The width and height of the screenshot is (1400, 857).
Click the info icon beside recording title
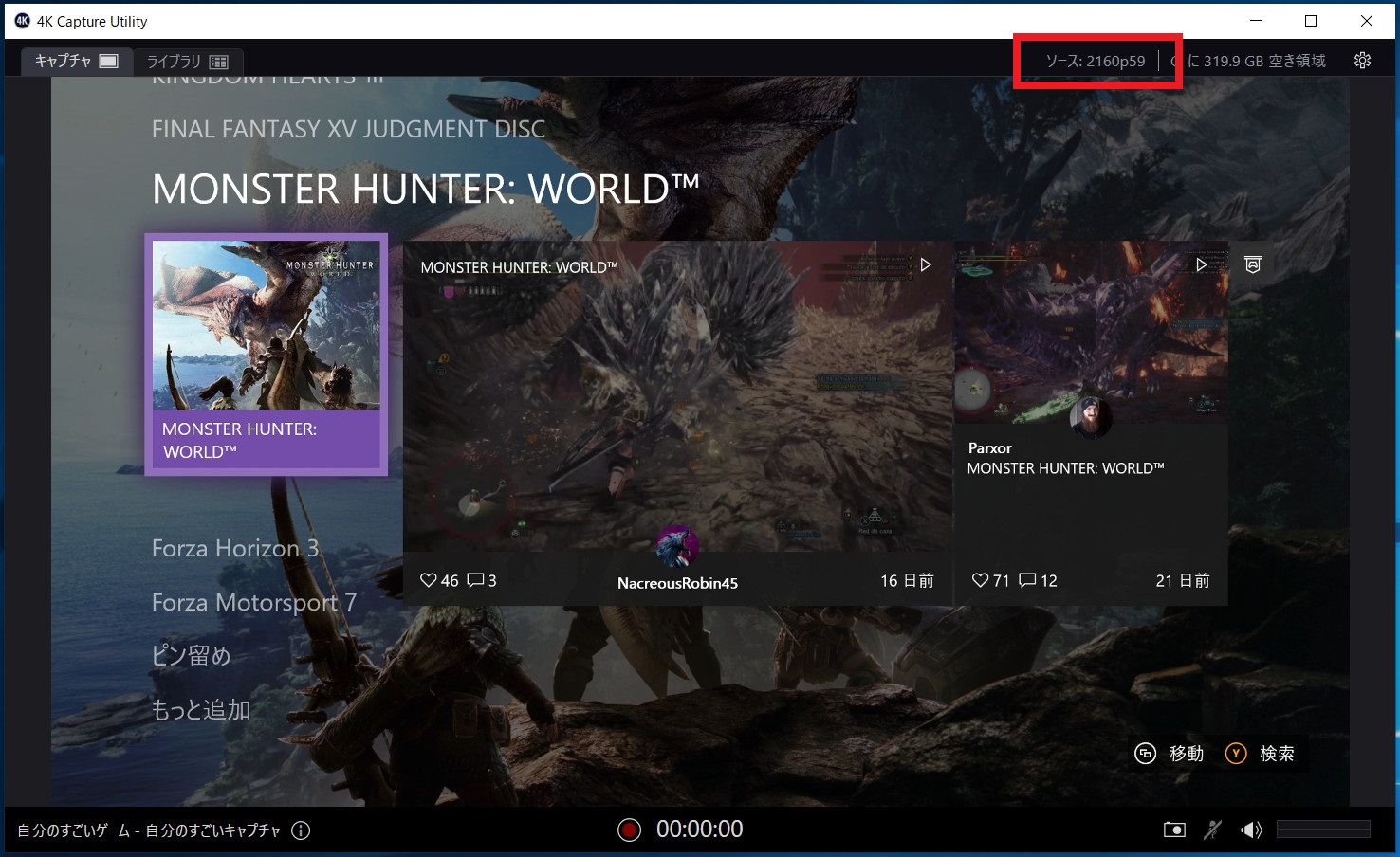pos(301,831)
